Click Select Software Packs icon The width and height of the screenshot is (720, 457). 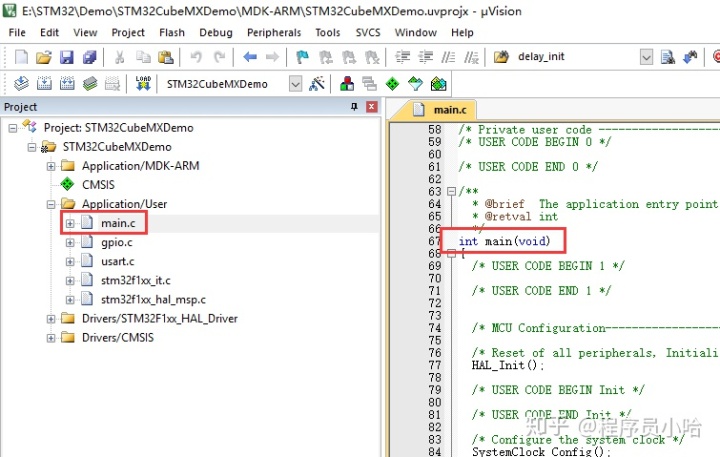click(x=415, y=84)
